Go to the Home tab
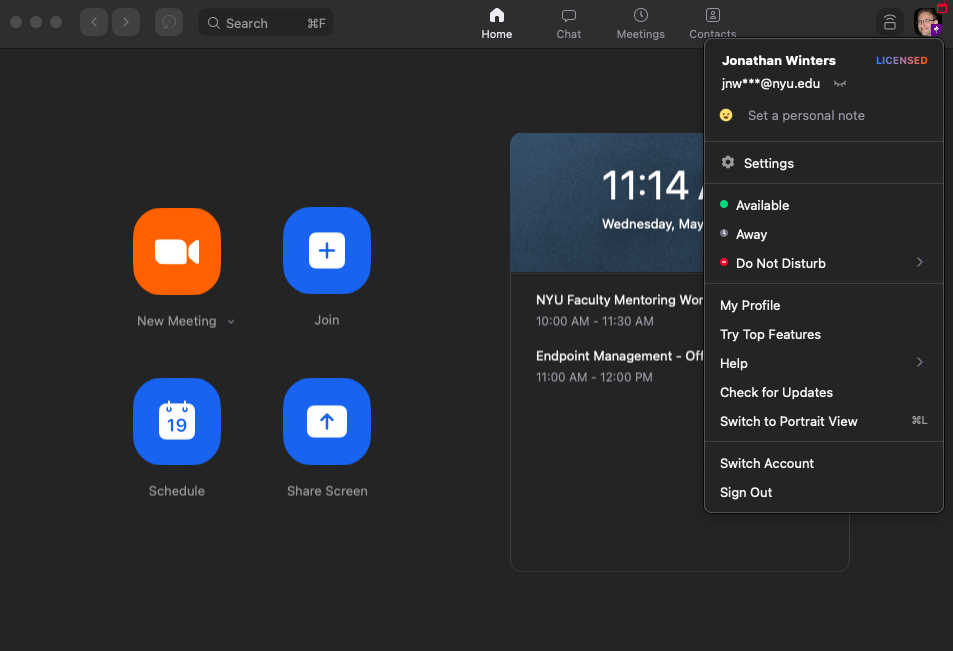This screenshot has width=953, height=651. click(497, 24)
